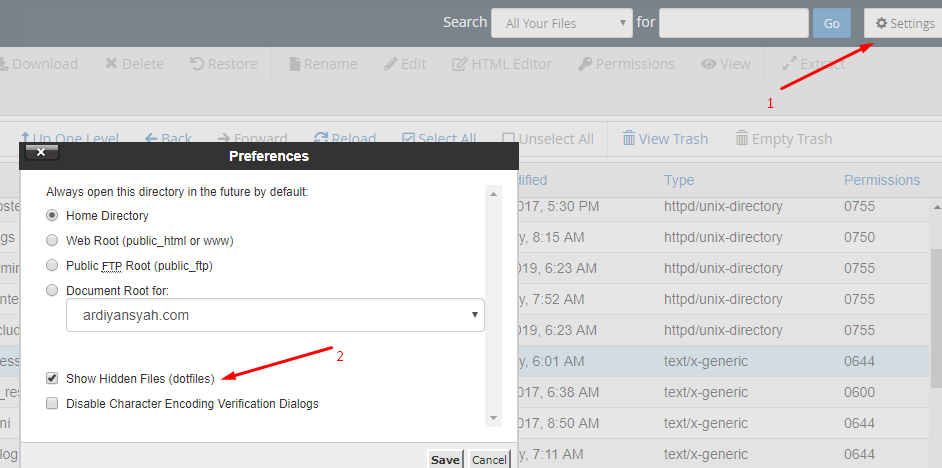
Task: Click the search text input field
Action: click(734, 23)
